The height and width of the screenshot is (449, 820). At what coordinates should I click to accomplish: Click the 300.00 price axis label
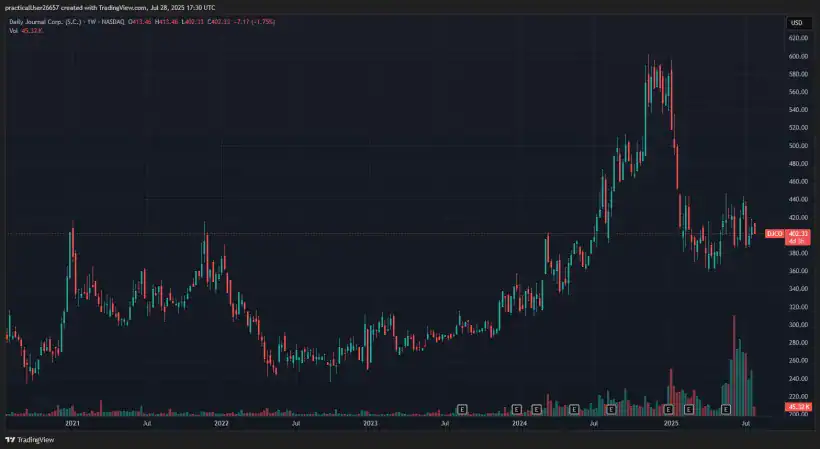point(797,325)
